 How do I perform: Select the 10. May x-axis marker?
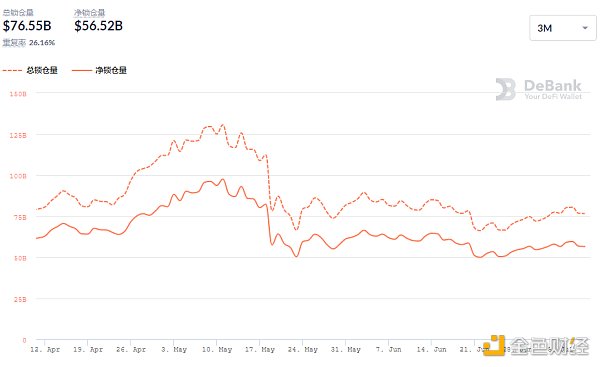217,349
